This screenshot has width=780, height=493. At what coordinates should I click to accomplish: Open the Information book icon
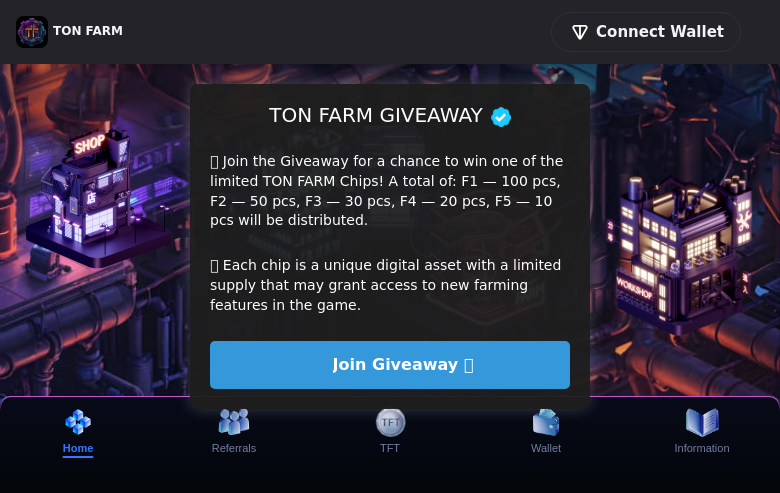(702, 422)
